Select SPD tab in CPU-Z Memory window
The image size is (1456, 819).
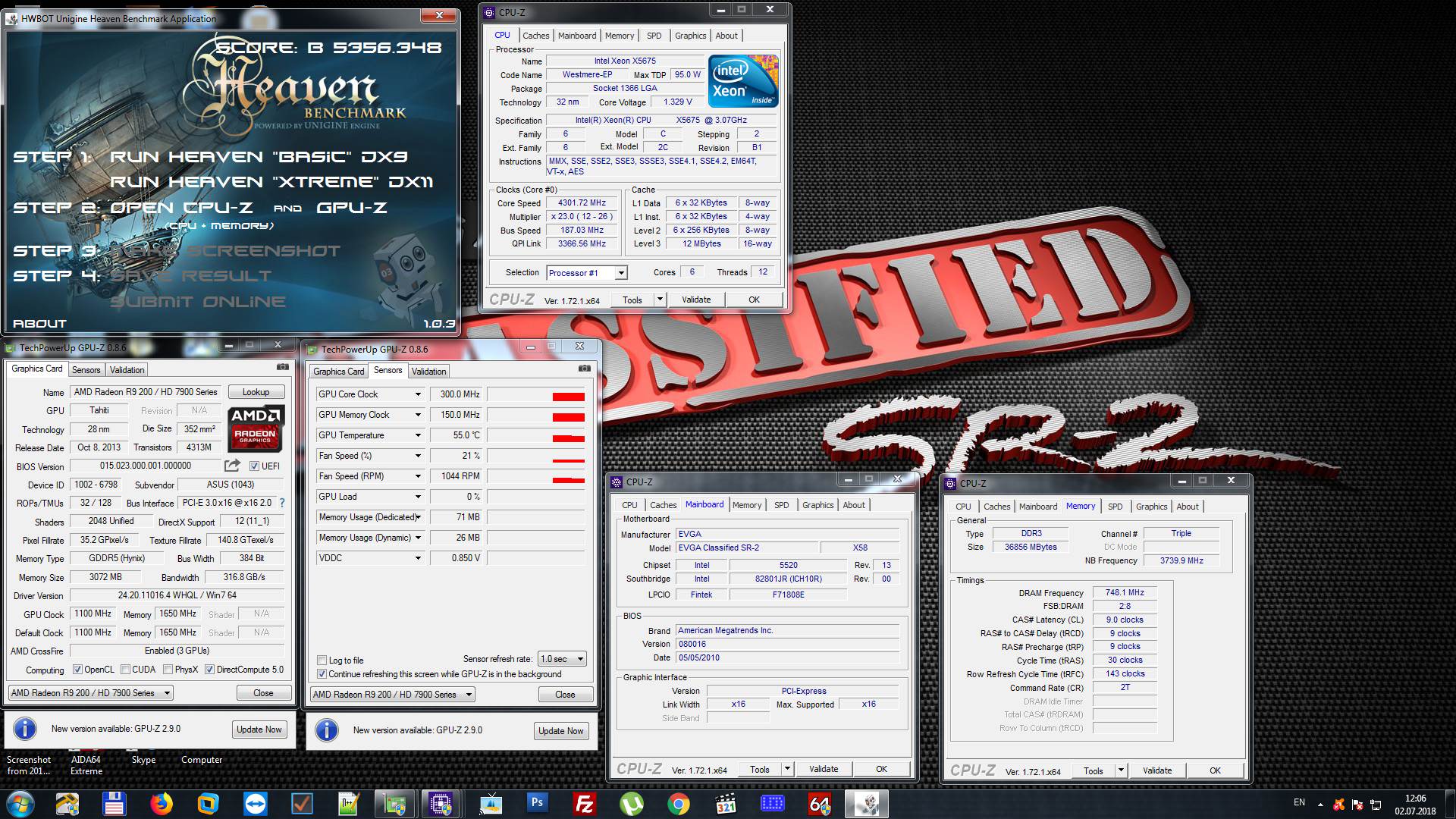[1115, 507]
